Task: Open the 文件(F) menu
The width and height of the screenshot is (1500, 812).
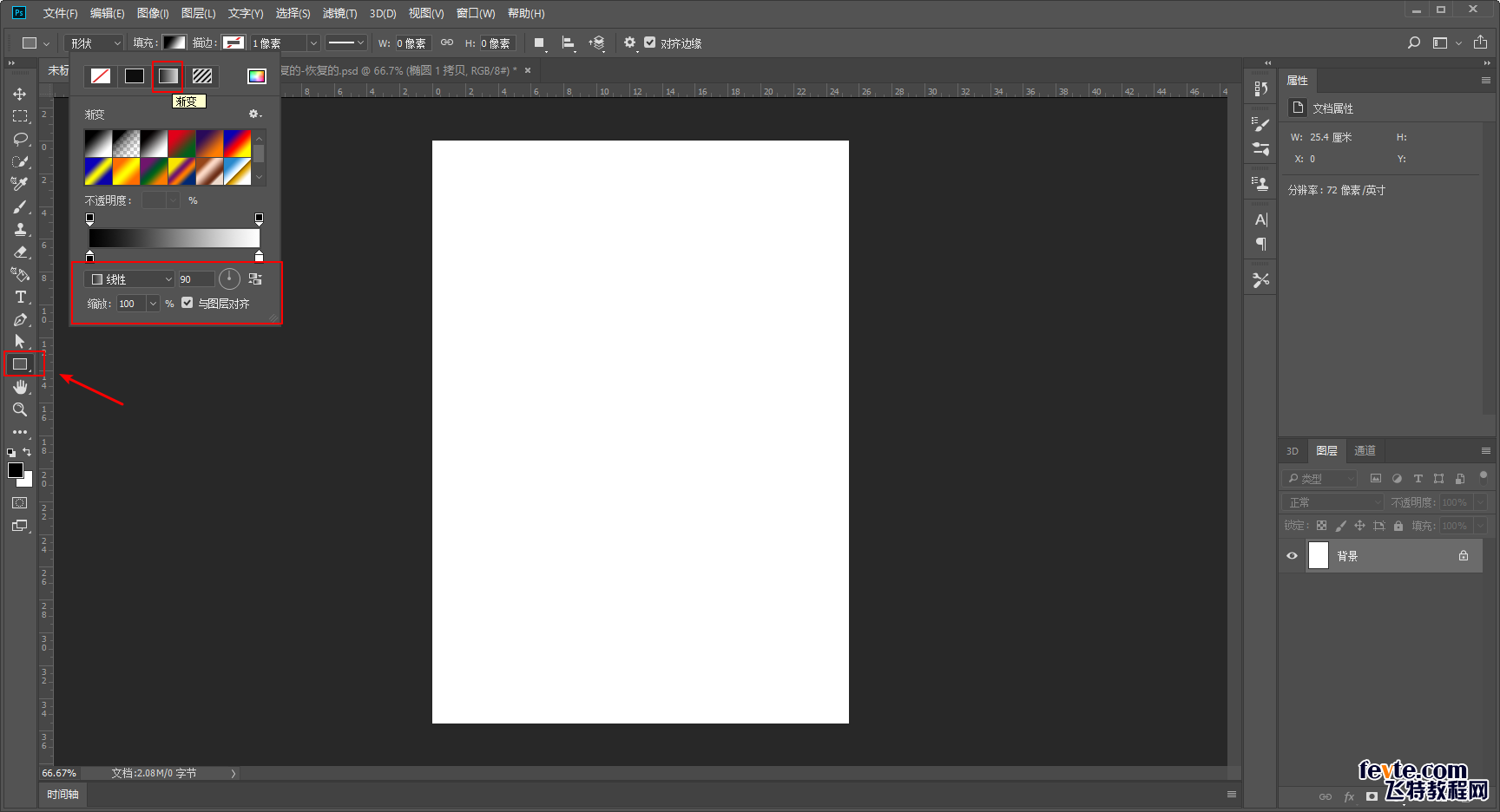Action: coord(60,13)
